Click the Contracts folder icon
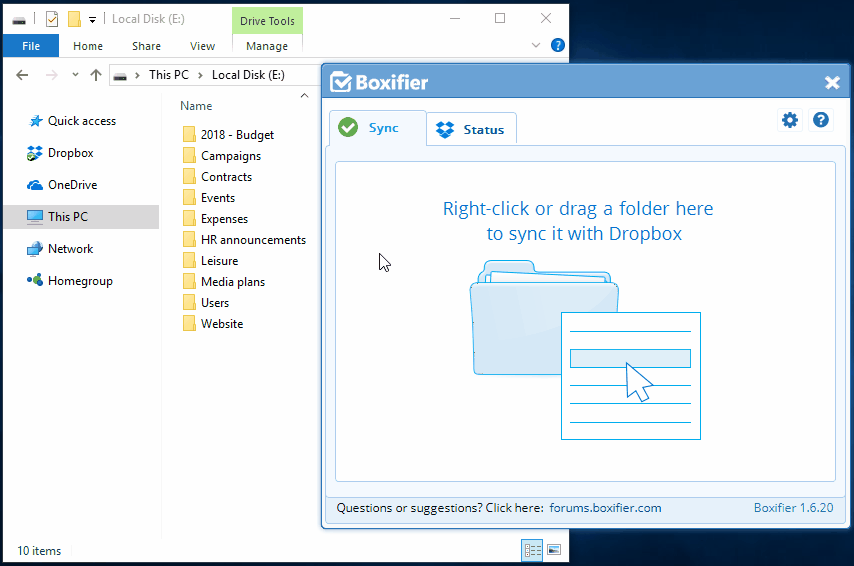 189,177
